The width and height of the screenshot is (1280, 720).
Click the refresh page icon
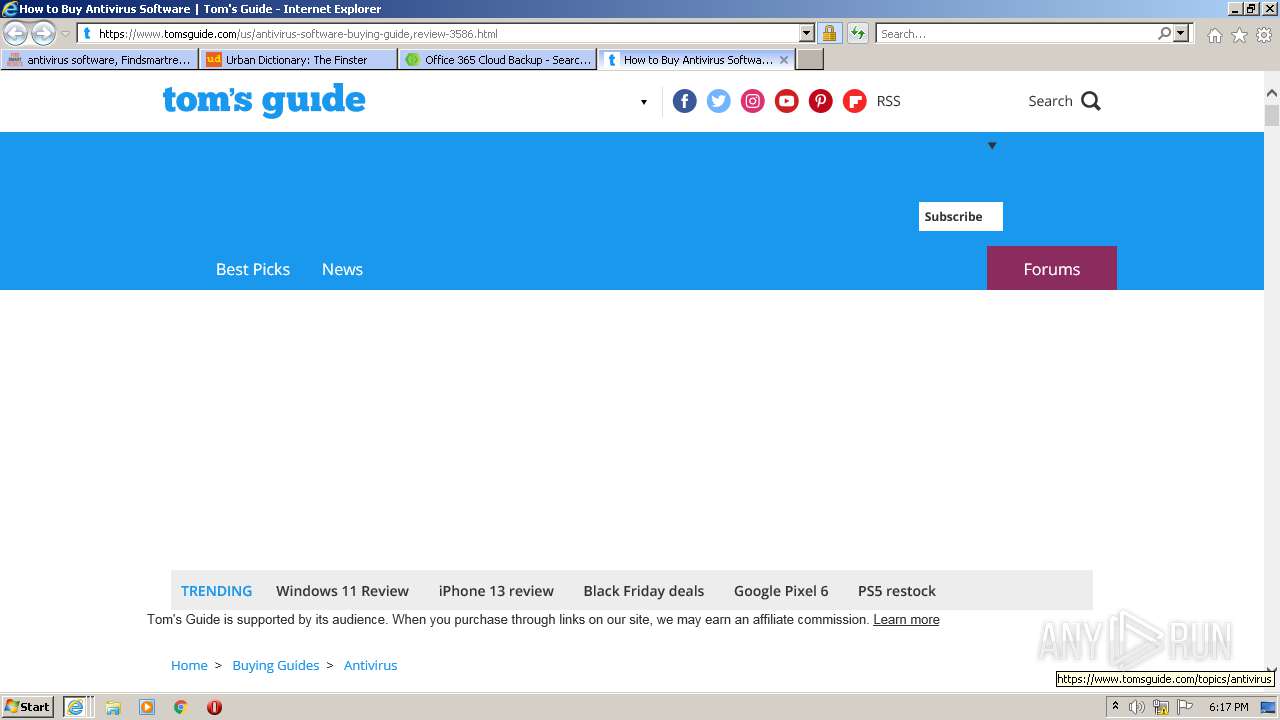857,33
